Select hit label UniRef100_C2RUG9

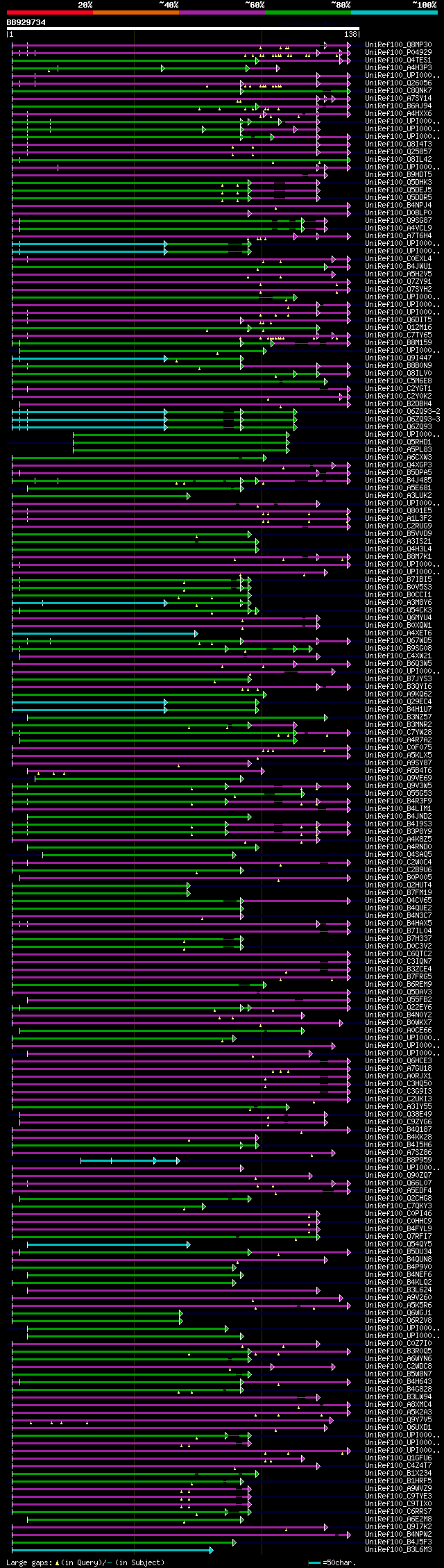coord(398,526)
